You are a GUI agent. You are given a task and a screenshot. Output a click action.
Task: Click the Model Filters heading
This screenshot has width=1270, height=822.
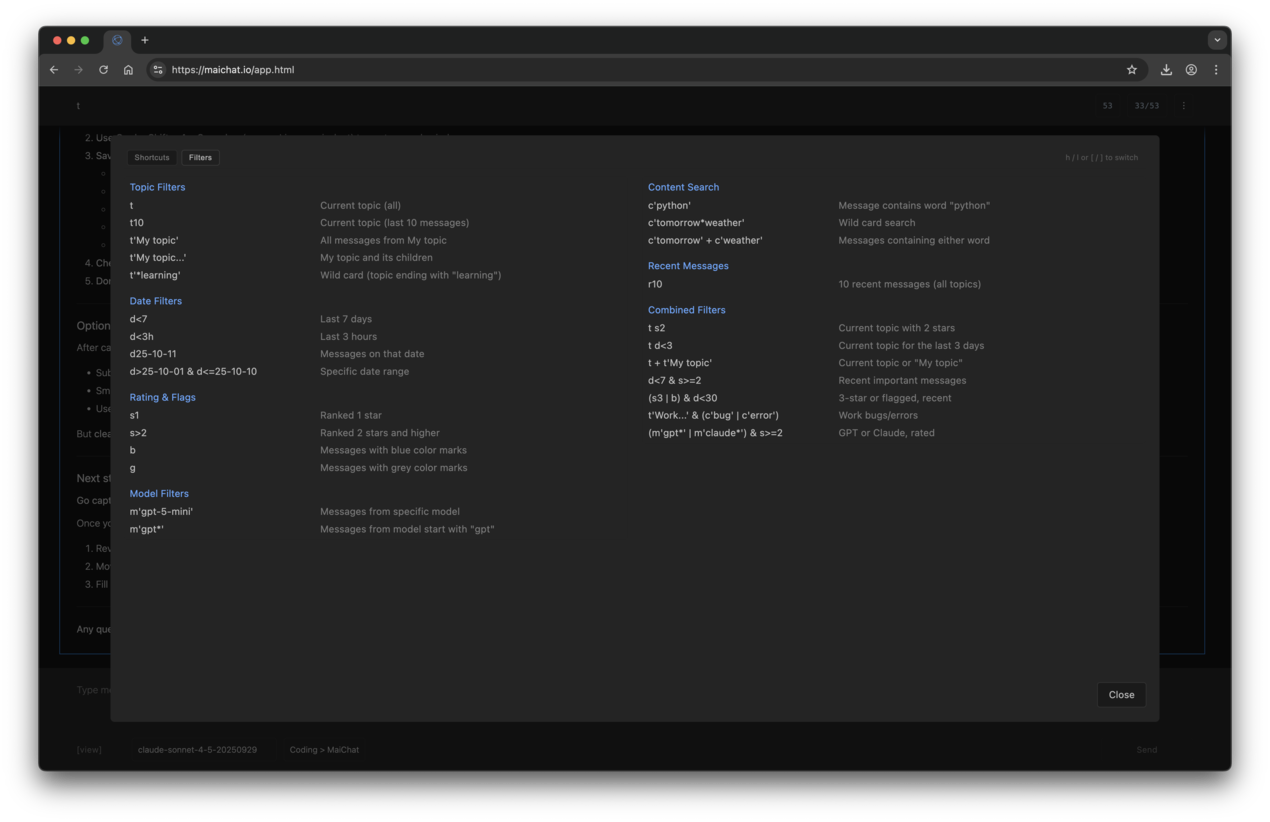click(x=159, y=494)
